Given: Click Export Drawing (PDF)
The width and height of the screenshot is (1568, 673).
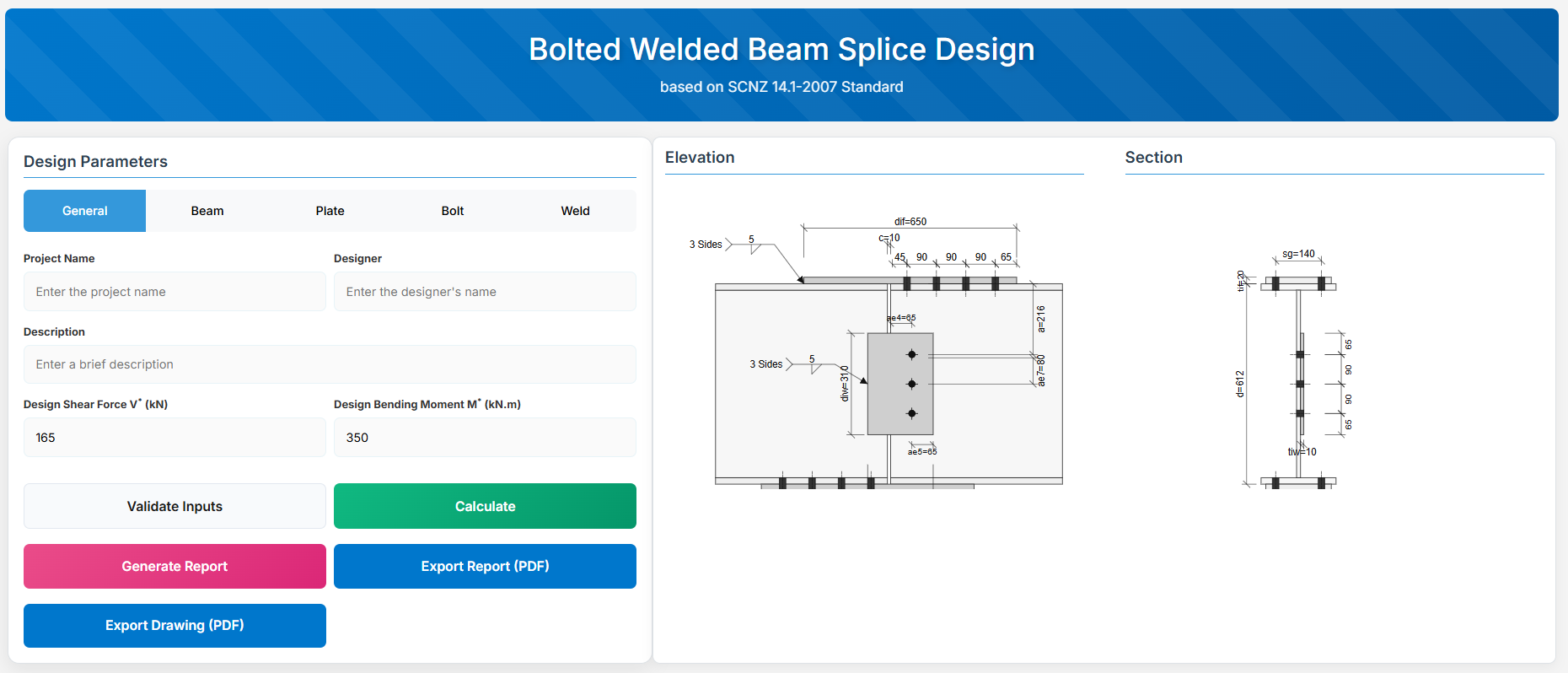Looking at the screenshot, I should pyautogui.click(x=175, y=626).
